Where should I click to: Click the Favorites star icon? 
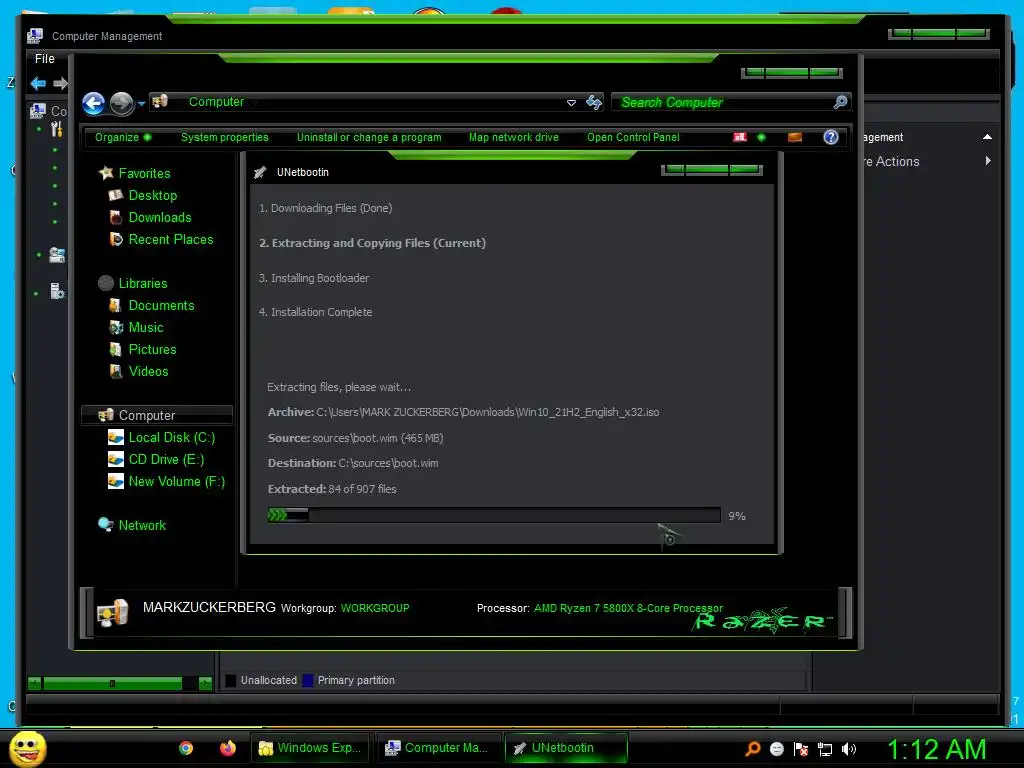point(106,172)
